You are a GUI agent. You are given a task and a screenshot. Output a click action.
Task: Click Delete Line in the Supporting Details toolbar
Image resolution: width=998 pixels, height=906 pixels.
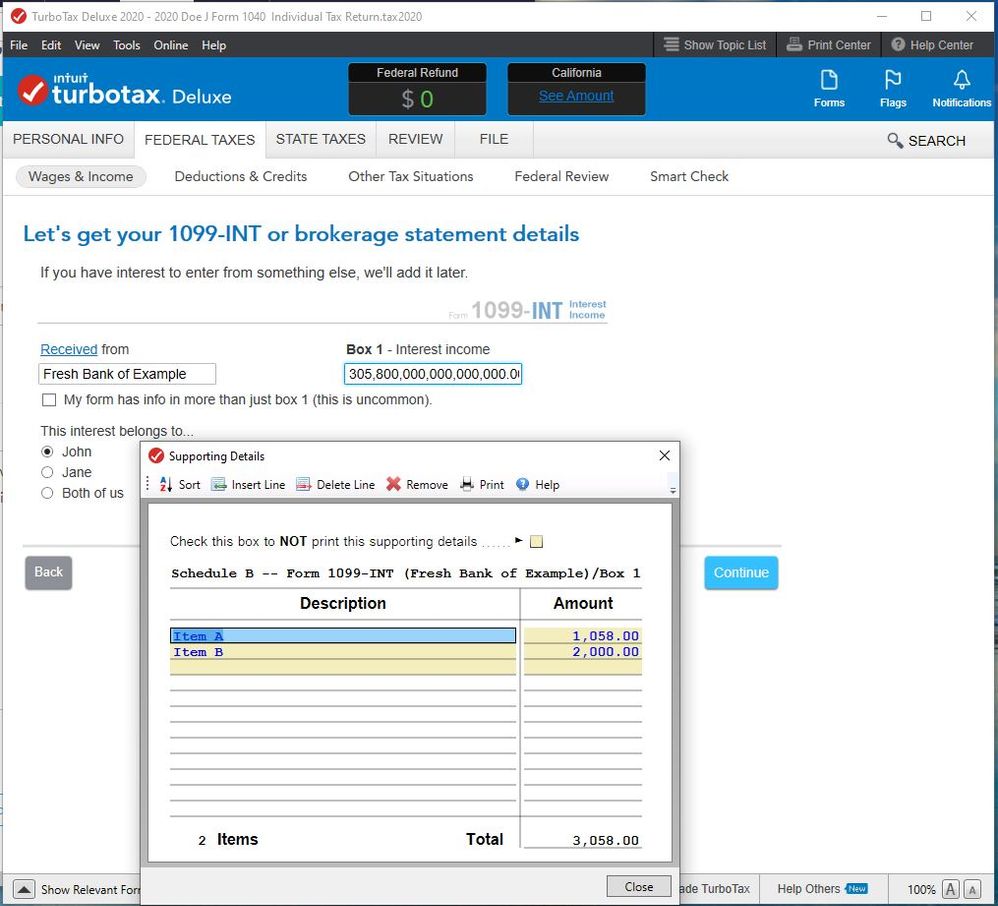tap(335, 485)
